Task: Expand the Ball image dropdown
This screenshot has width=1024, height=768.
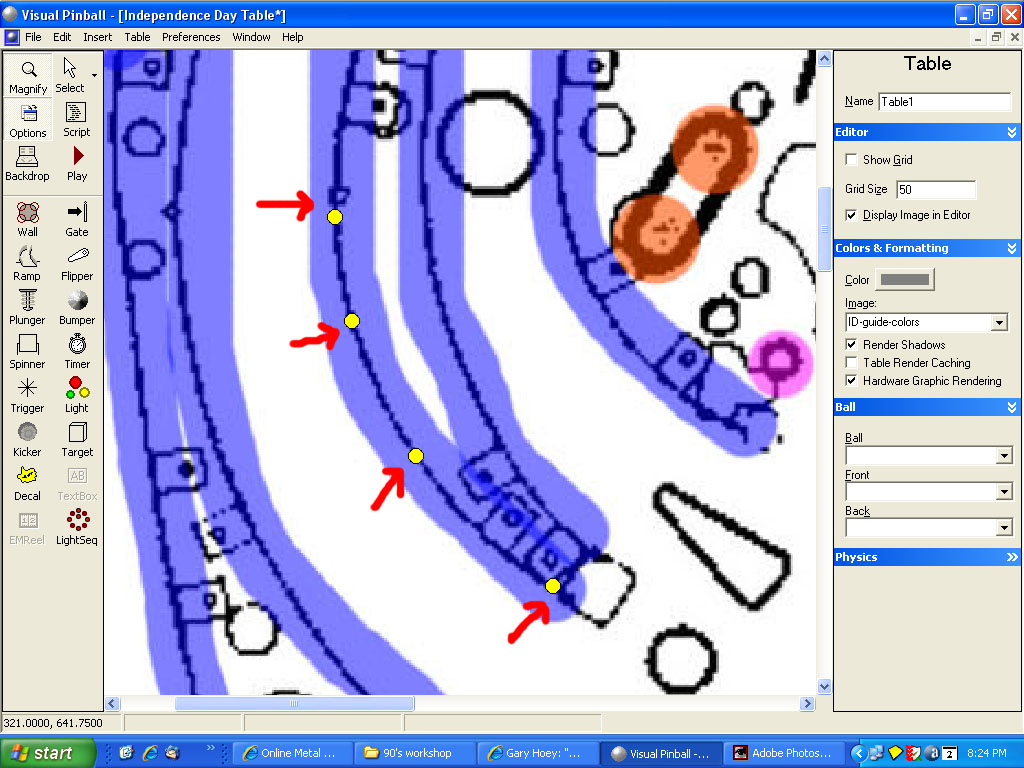Action: (1004, 456)
